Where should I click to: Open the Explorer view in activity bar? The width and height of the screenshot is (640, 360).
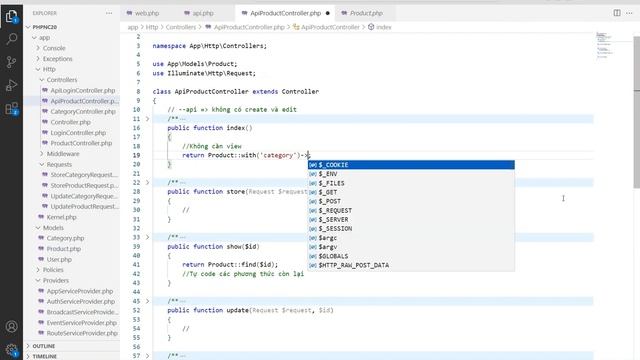11,16
